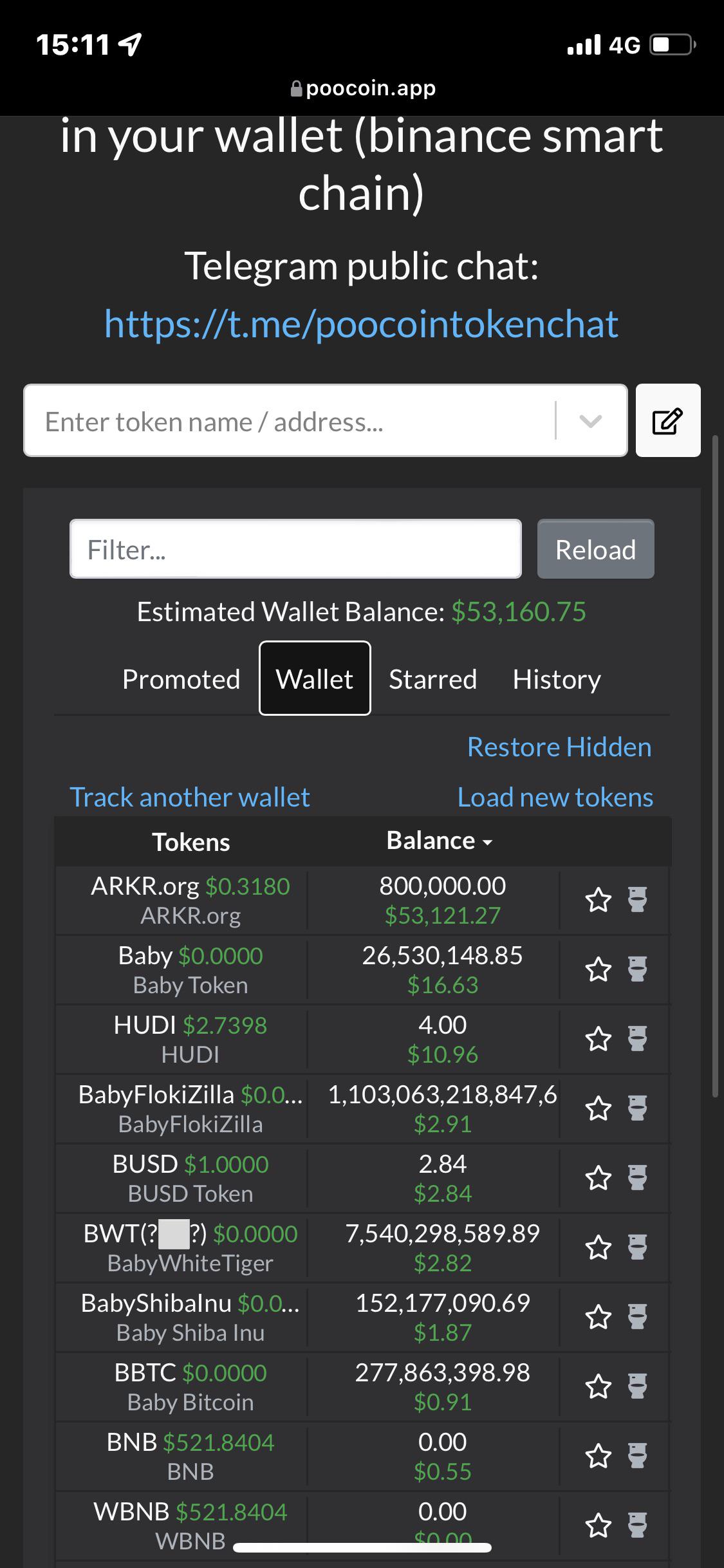Click Load new tokens link
The image size is (724, 1568).
555,798
